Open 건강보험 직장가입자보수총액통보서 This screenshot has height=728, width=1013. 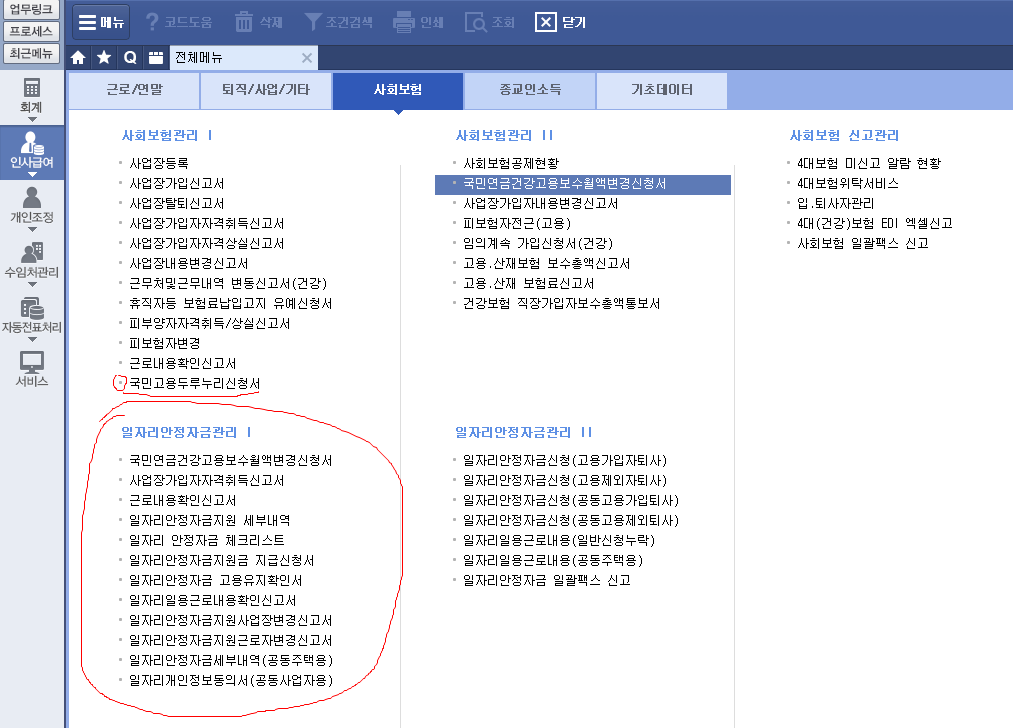tap(561, 304)
